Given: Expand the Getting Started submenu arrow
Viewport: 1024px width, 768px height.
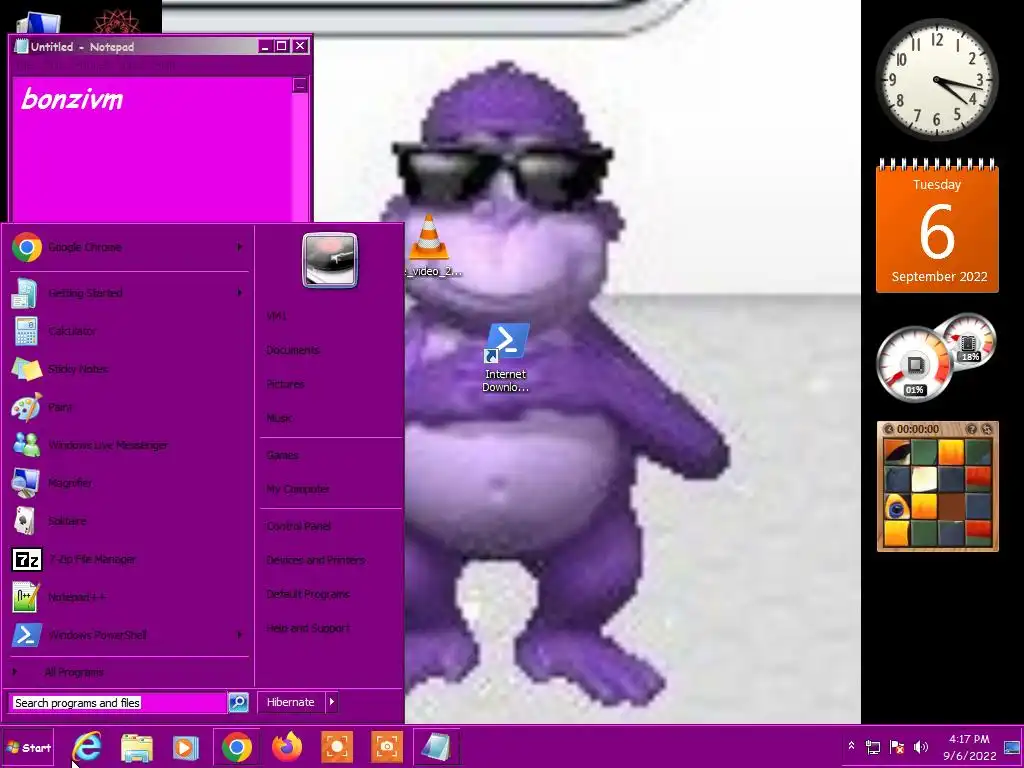Looking at the screenshot, I should click(x=240, y=293).
